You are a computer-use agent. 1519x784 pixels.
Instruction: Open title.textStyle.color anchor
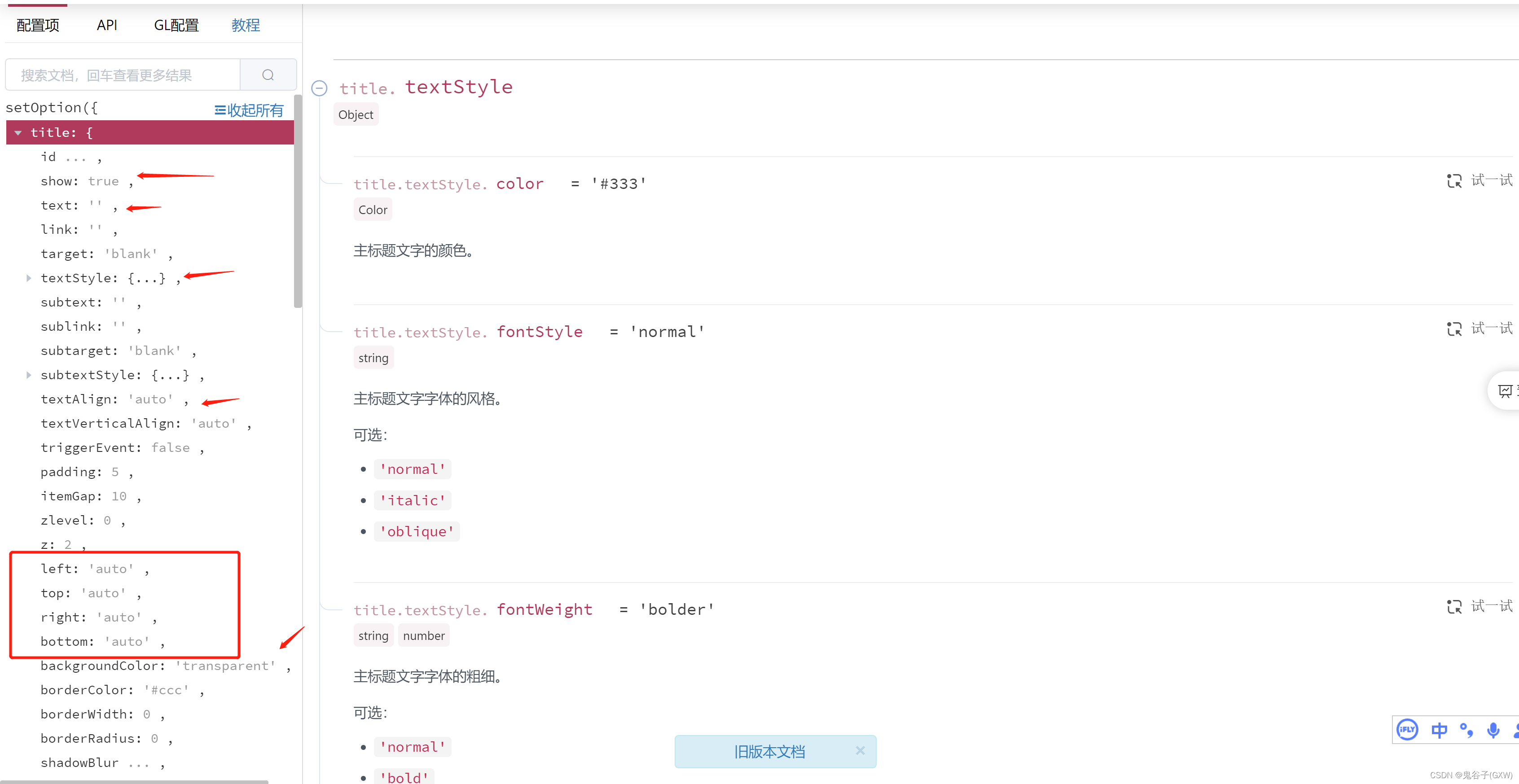pos(448,184)
